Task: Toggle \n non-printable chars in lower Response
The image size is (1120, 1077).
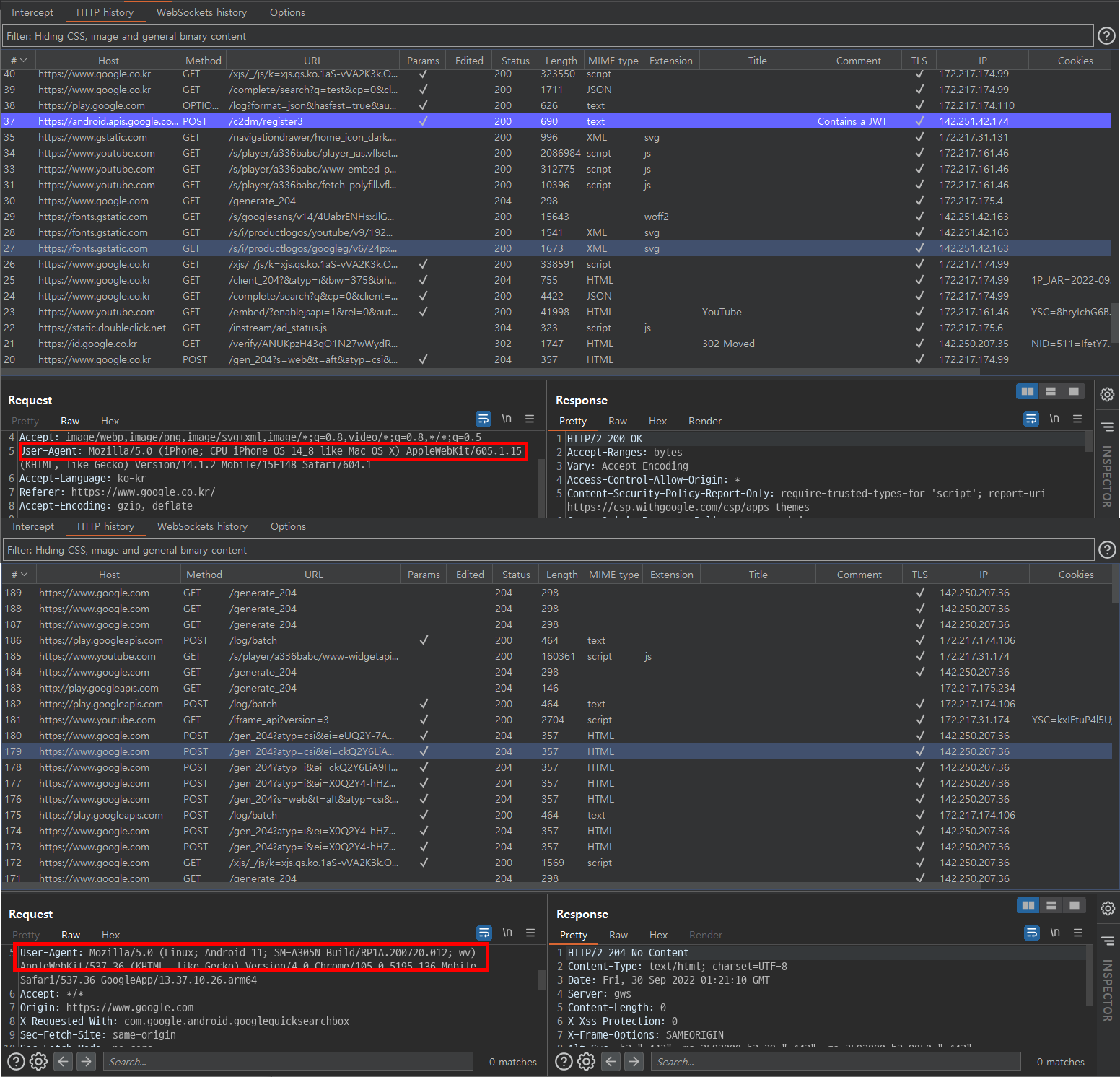Action: [x=1055, y=933]
